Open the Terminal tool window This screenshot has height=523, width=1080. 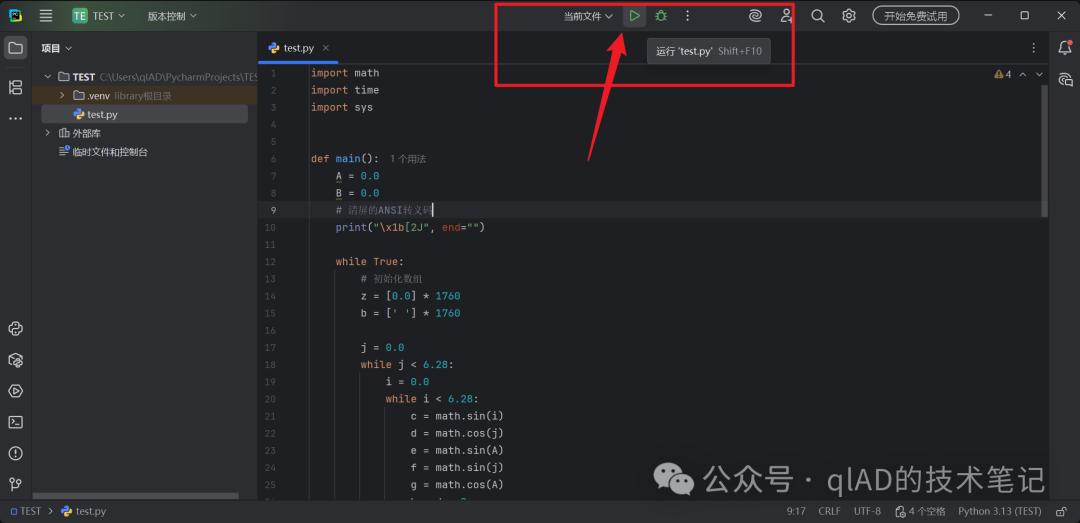pyautogui.click(x=16, y=422)
